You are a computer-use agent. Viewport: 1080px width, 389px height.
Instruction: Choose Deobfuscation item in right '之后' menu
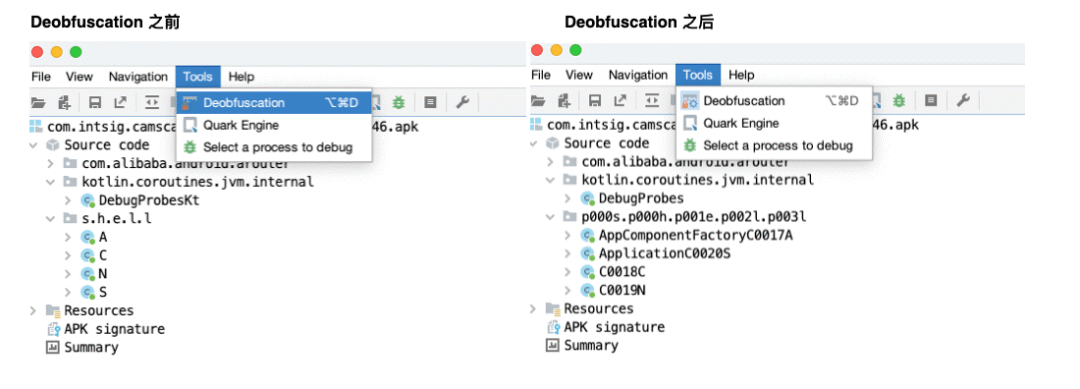[x=774, y=101]
